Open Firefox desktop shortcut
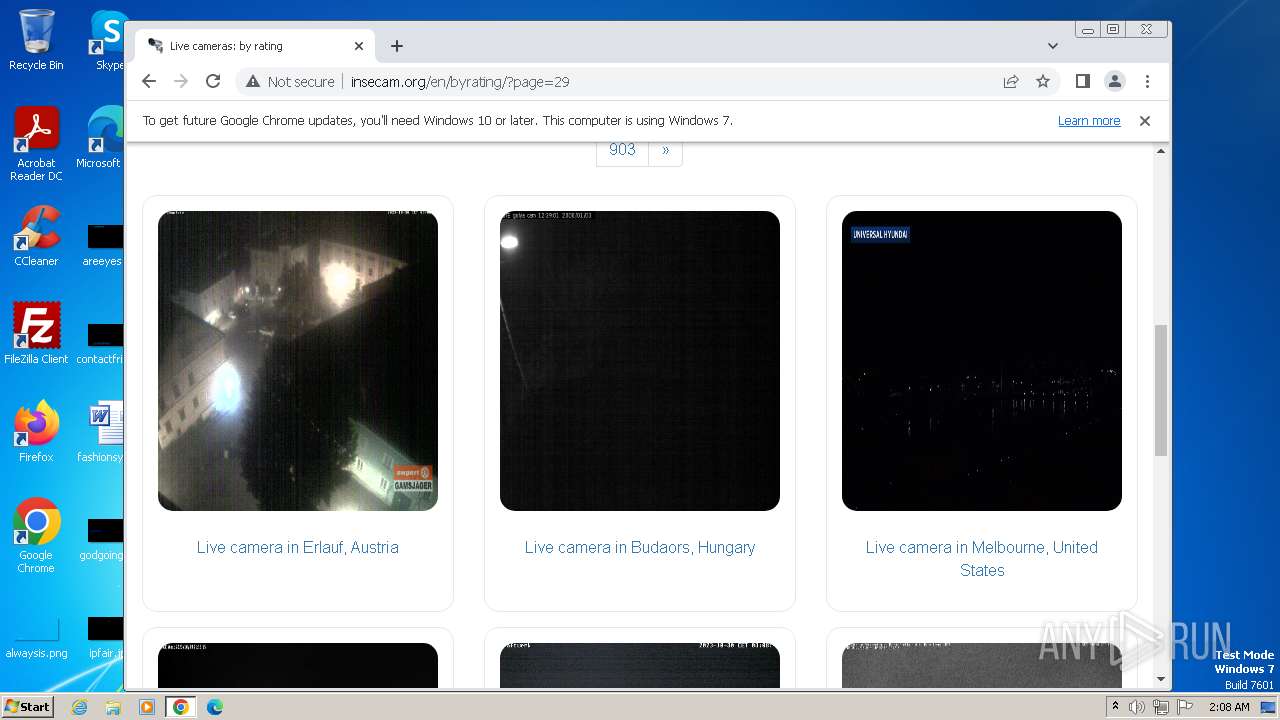The image size is (1280, 720). (36, 431)
